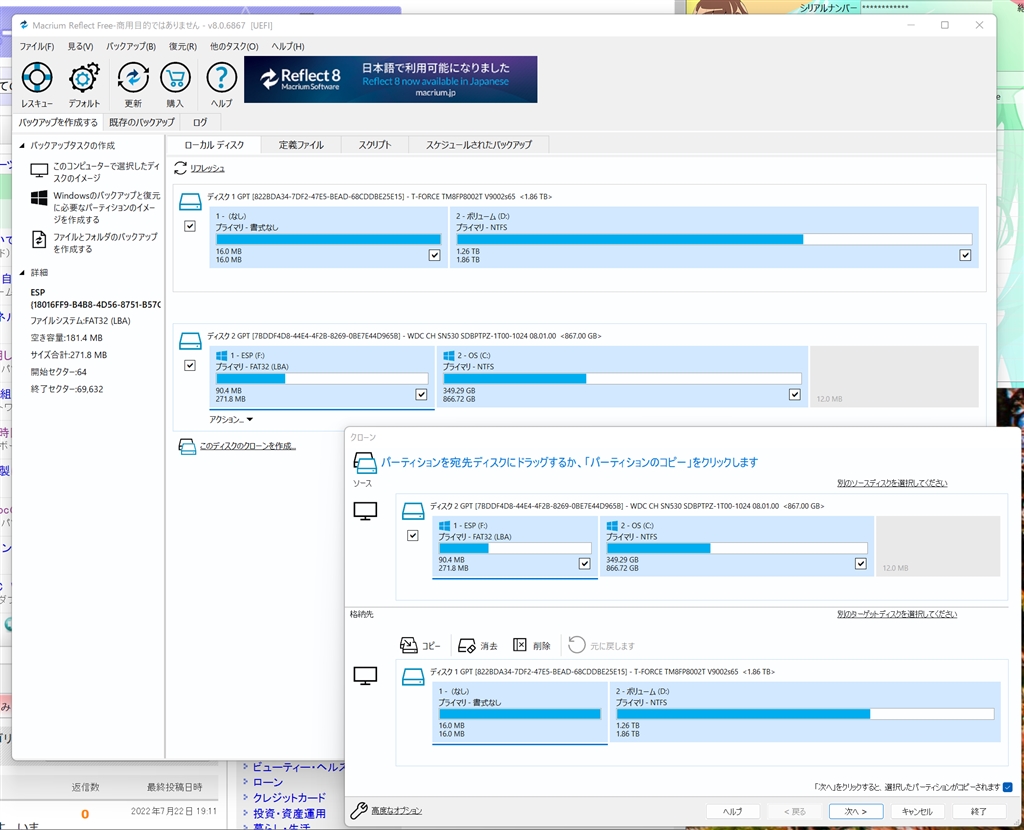Image resolution: width=1024 pixels, height=830 pixels.
Task: Uncheck ESP (F:) checkbox in clone source
Action: [584, 564]
